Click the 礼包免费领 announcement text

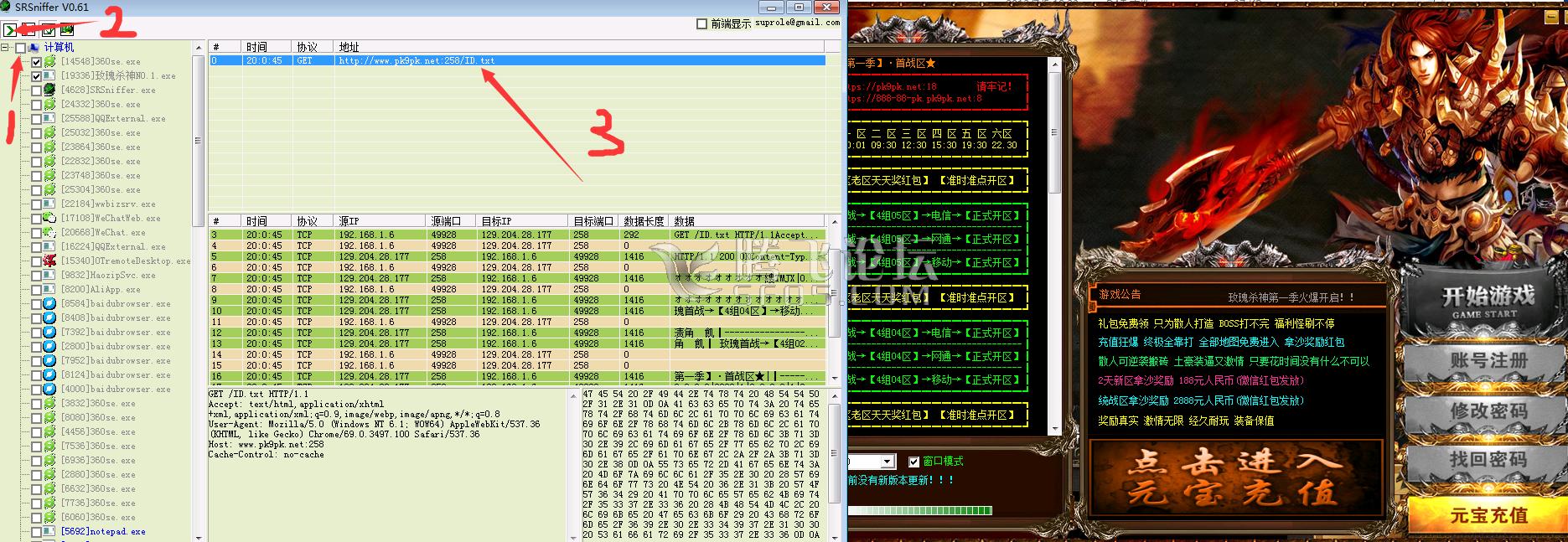(1123, 323)
